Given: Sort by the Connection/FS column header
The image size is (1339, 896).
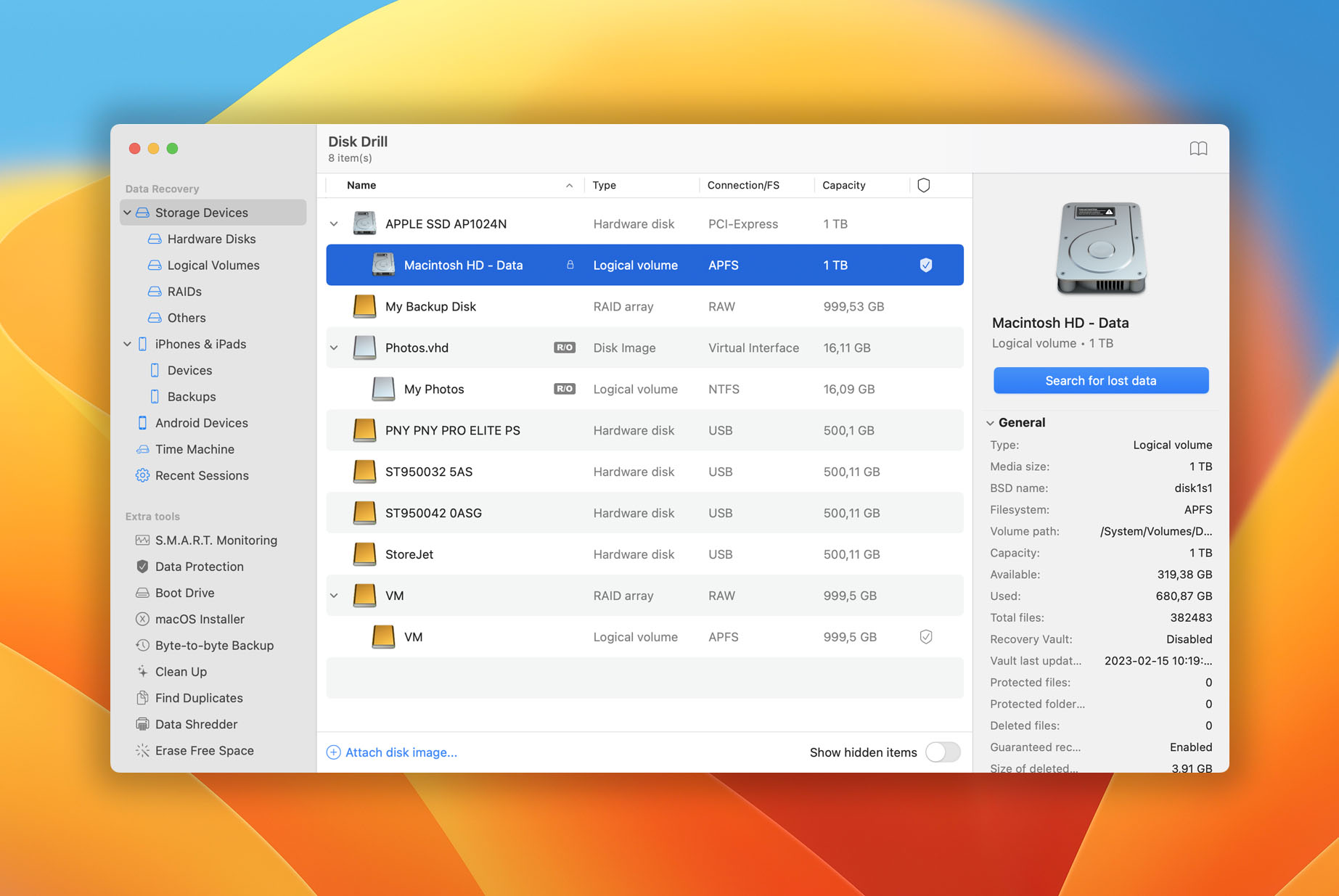Looking at the screenshot, I should pyautogui.click(x=743, y=185).
